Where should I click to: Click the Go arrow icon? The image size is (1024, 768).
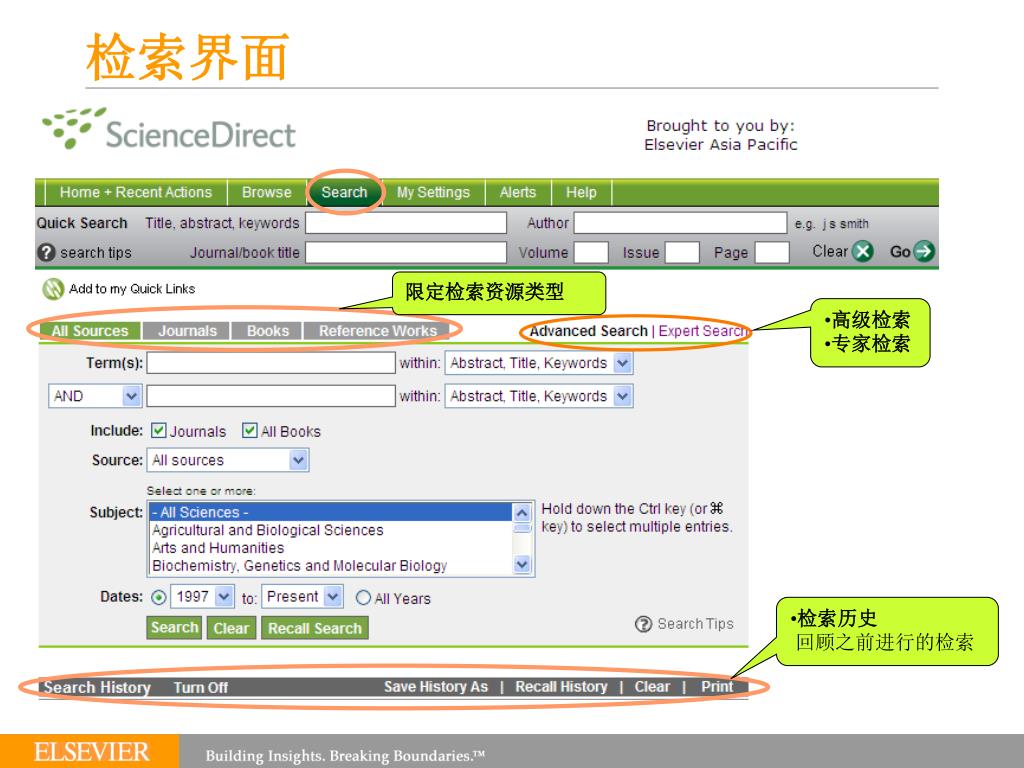tap(923, 251)
